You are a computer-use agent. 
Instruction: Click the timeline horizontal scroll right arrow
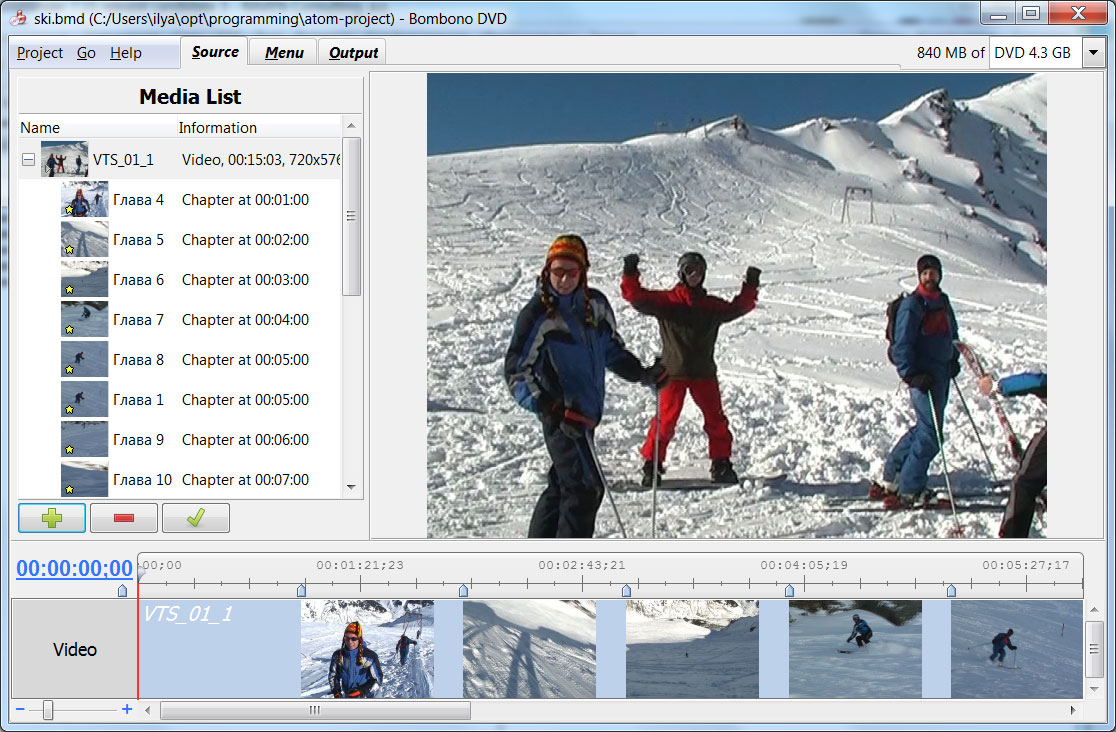1073,710
